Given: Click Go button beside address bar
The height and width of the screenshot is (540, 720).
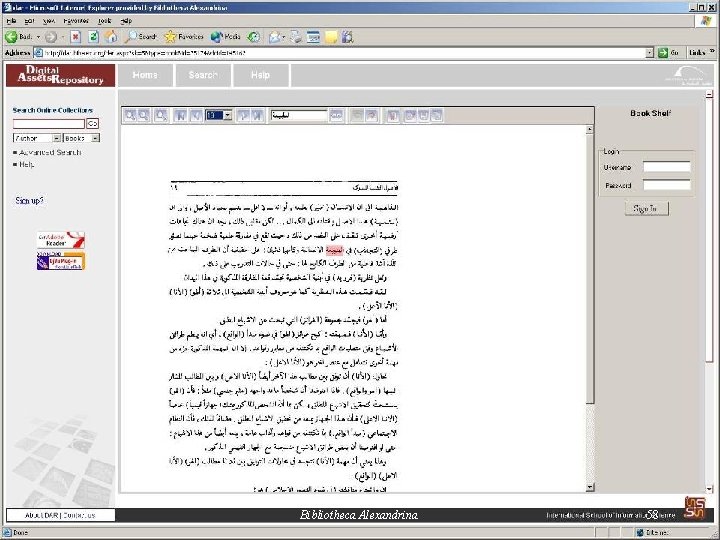Looking at the screenshot, I should click(669, 53).
